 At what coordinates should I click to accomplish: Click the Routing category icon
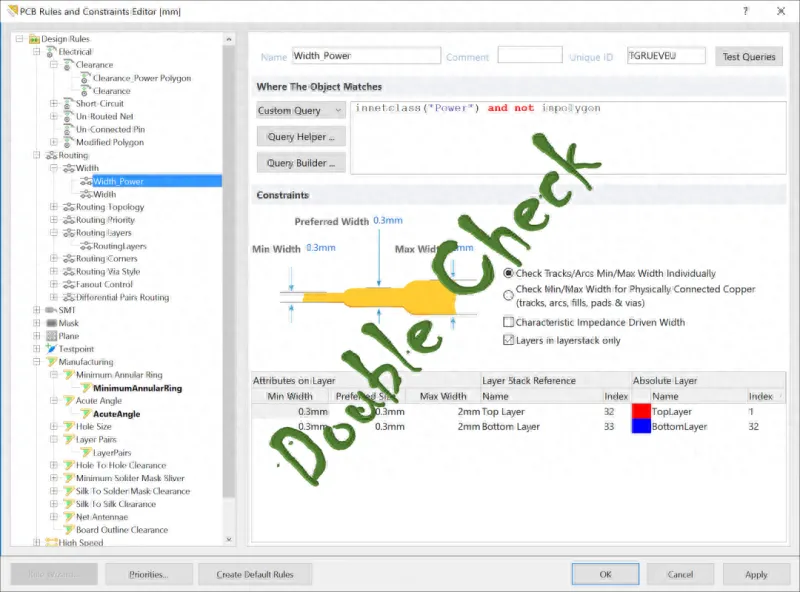[50, 152]
